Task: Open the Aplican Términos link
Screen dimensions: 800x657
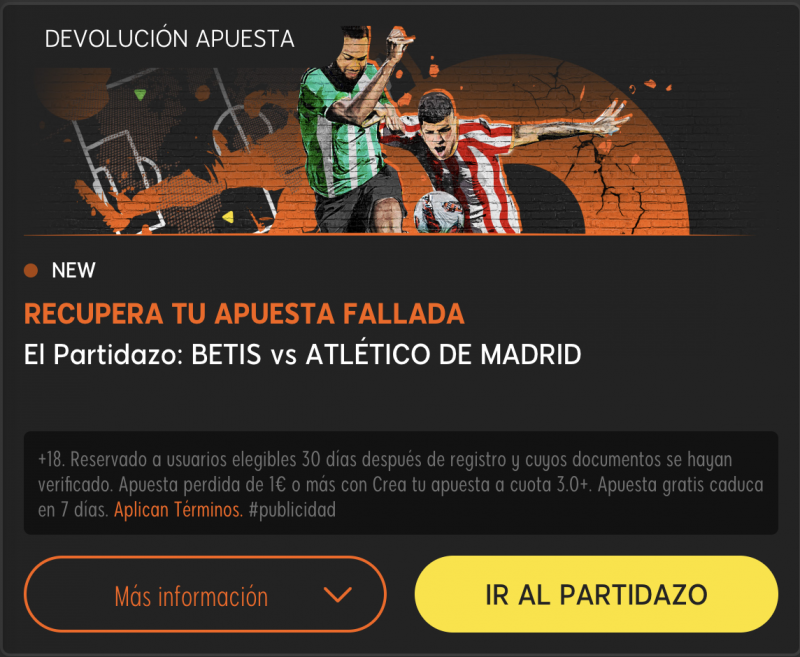Action: [178, 510]
